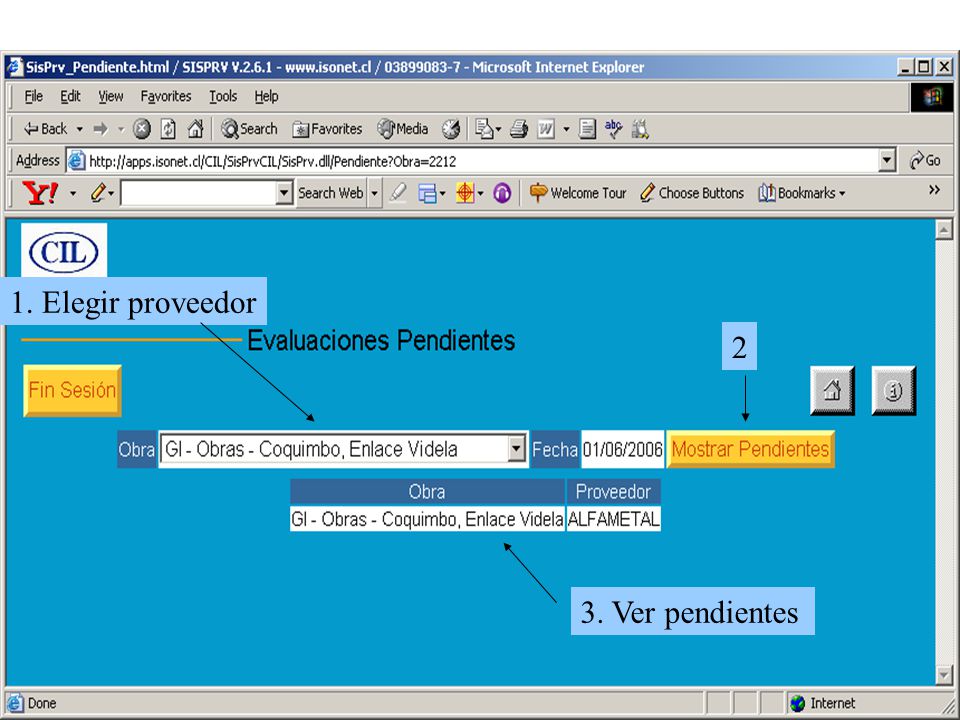The height and width of the screenshot is (720, 960).
Task: Open the Obra dropdown Coquimbo, Enlace Videla
Action: pos(343,449)
